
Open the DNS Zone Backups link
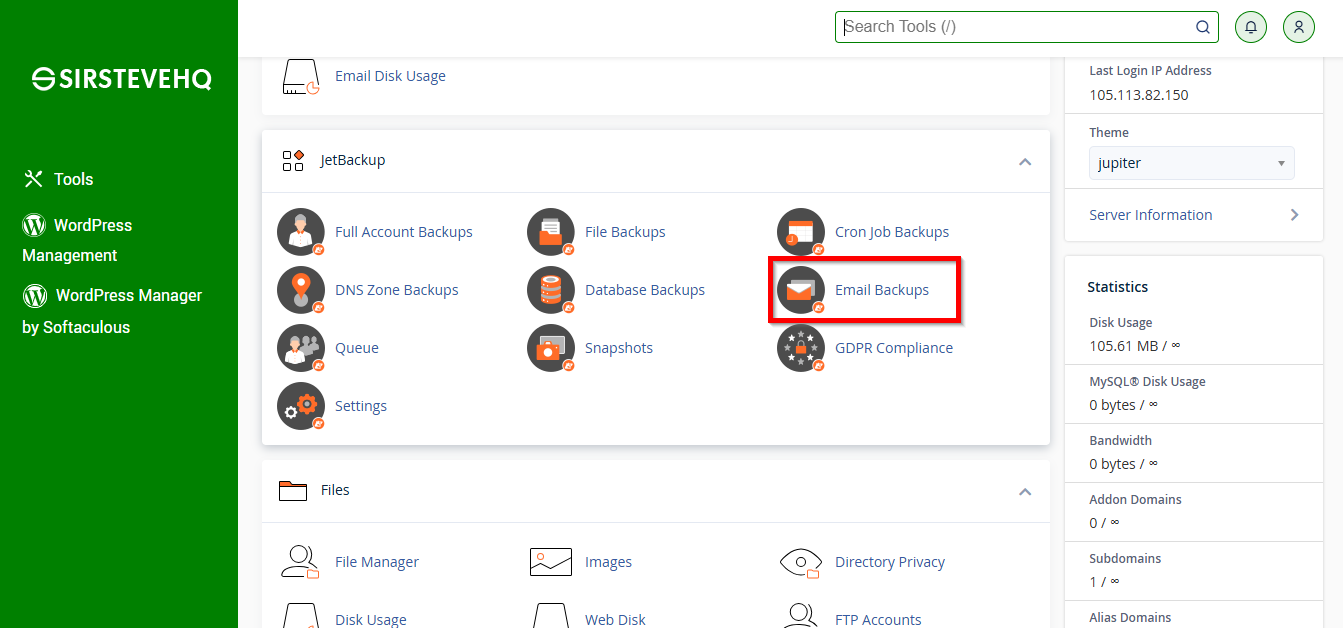[x=397, y=290]
